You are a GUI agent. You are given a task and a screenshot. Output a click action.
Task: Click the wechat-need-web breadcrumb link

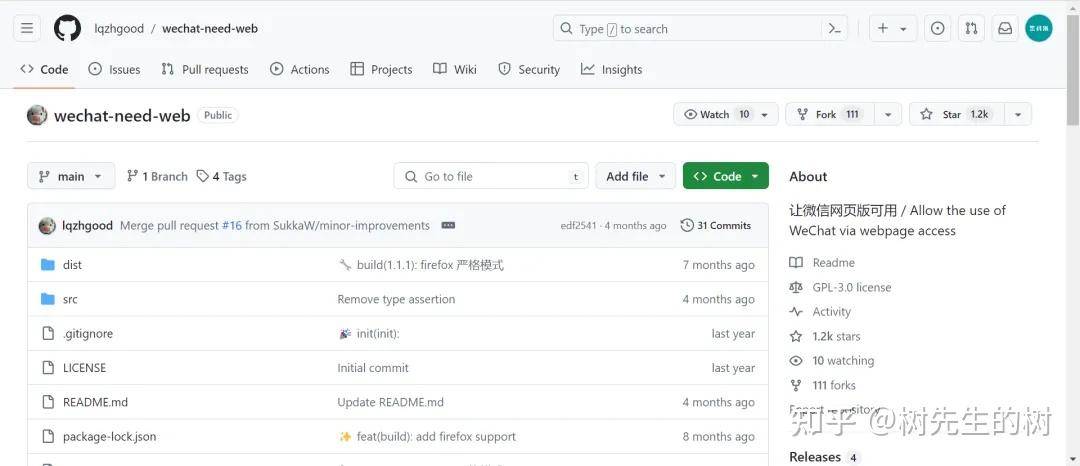(210, 28)
